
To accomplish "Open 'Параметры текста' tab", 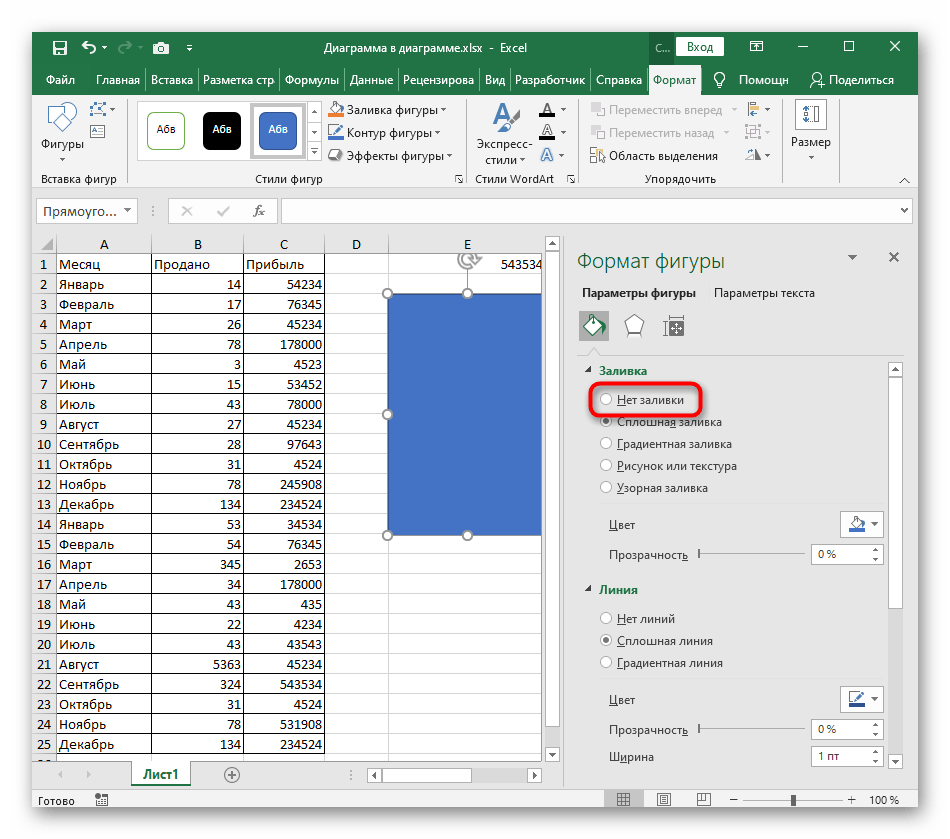I will [x=764, y=293].
